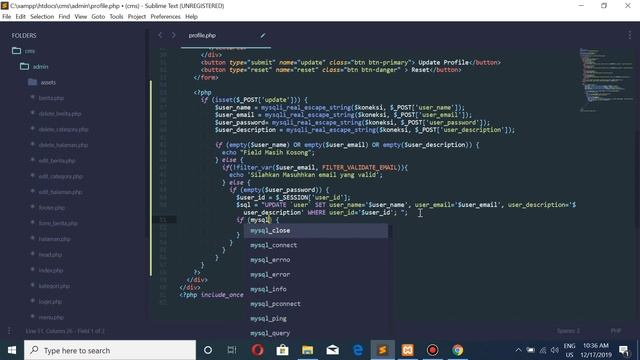Open the tab options three-dot menu
The height and width of the screenshot is (360, 640).
(630, 36)
